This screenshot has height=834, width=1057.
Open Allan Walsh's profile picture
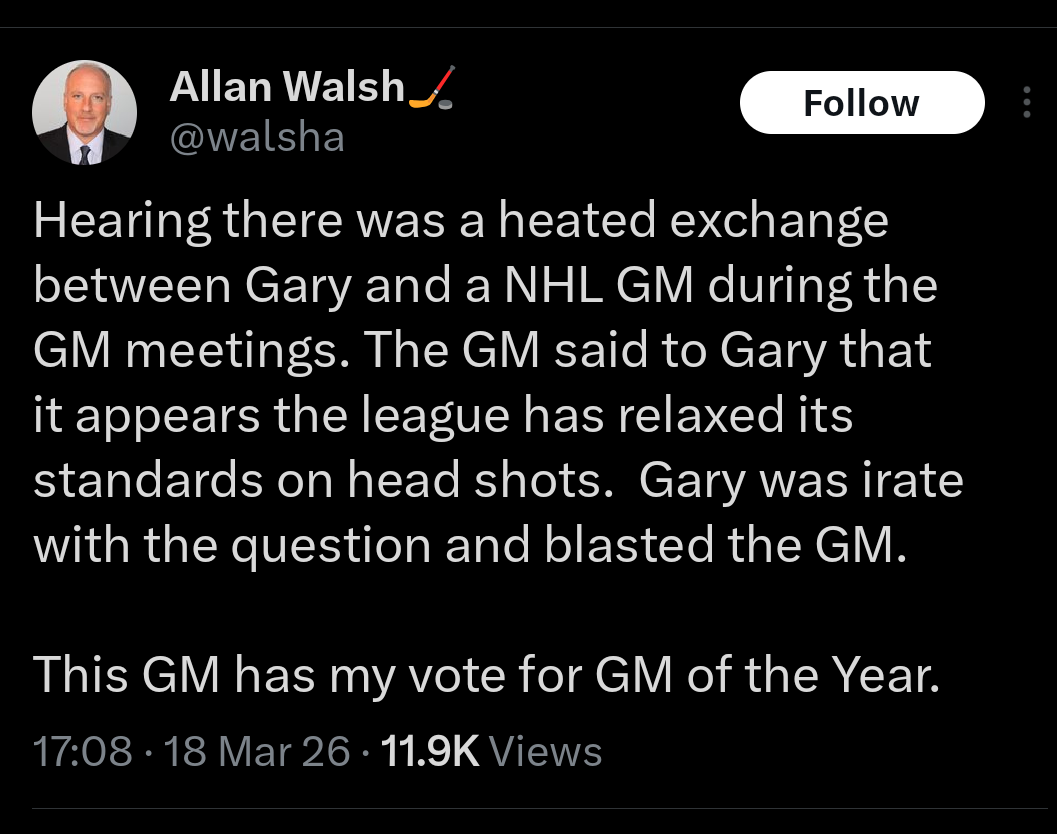(x=84, y=113)
